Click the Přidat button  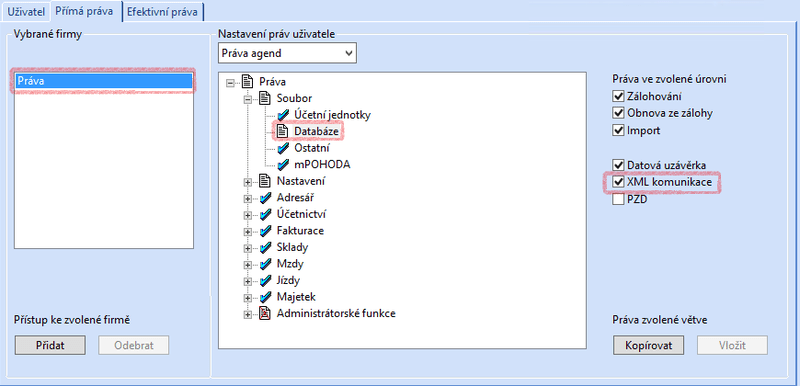(x=50, y=345)
